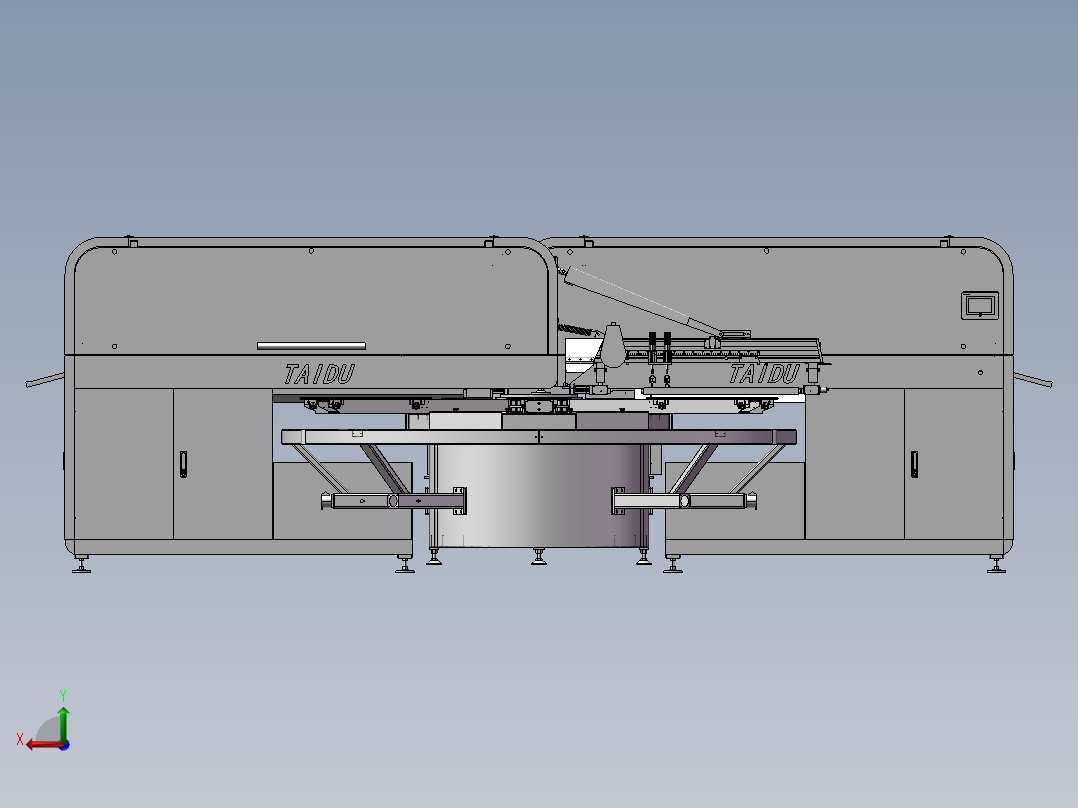Pick the left cabinet door handle
Screen dimensions: 1078x808
(184, 464)
